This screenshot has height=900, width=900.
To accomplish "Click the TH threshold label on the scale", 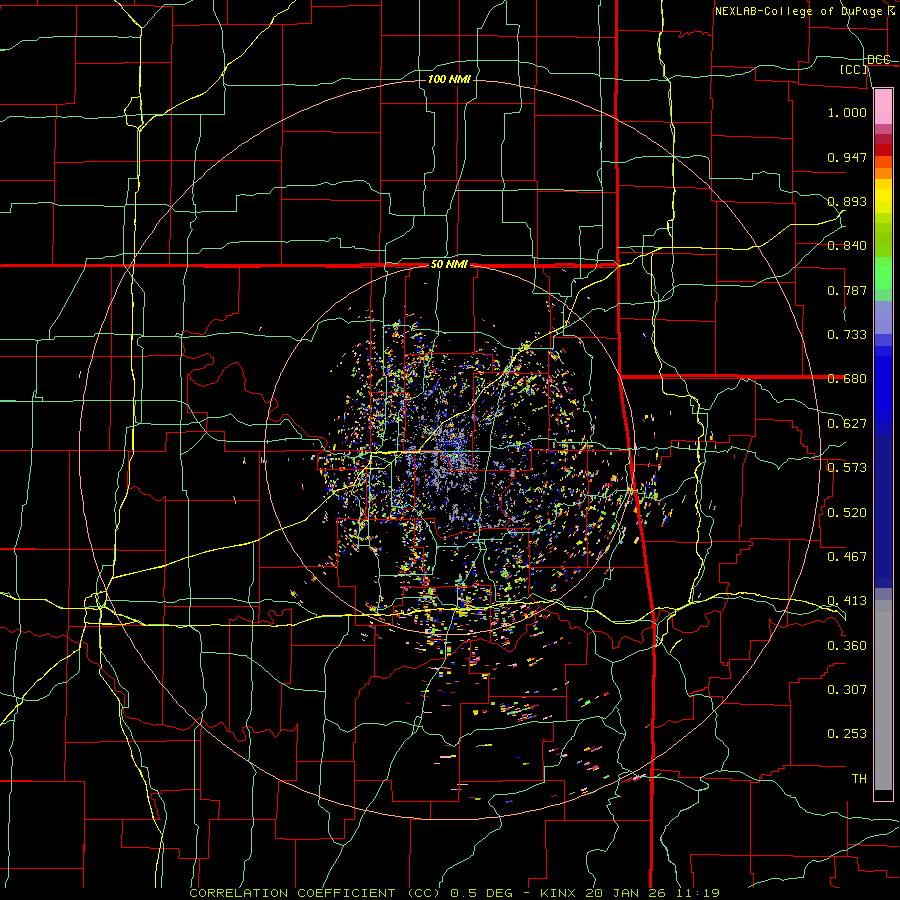I will (859, 778).
